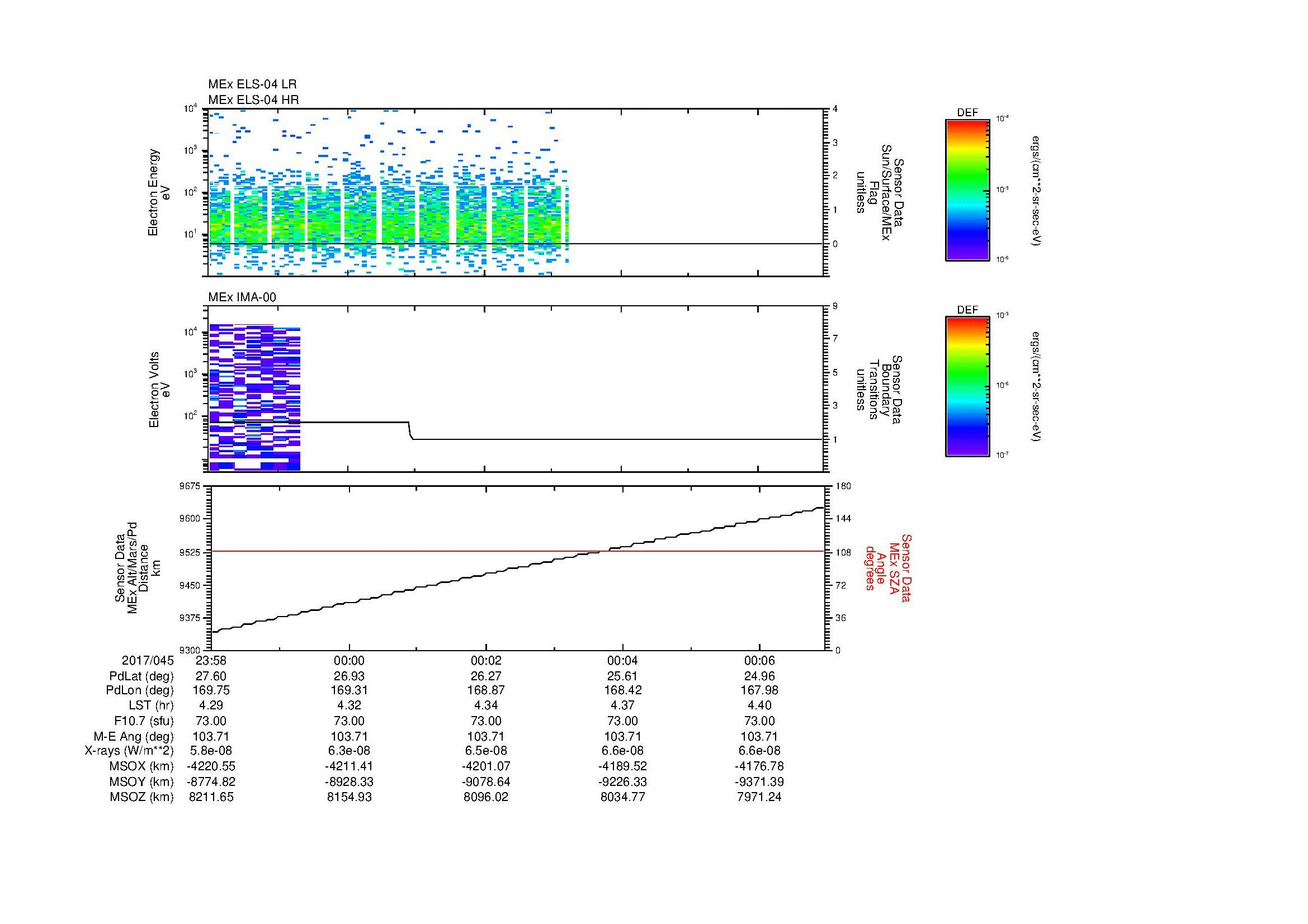Screen dimensions: 1308x924
Task: Select the MSOX value '-4220.55'
Action: click(x=211, y=766)
